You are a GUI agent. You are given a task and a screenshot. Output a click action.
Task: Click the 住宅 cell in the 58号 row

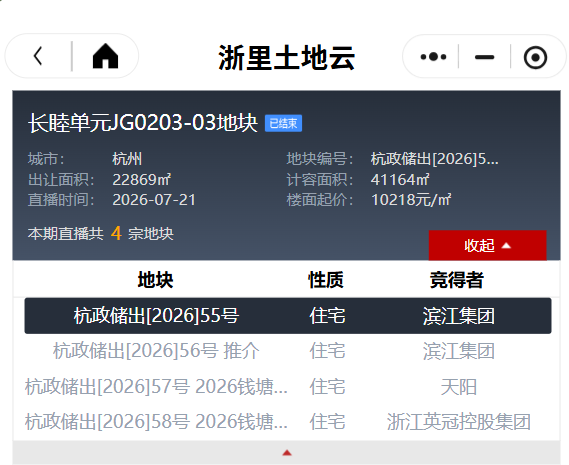(x=327, y=421)
